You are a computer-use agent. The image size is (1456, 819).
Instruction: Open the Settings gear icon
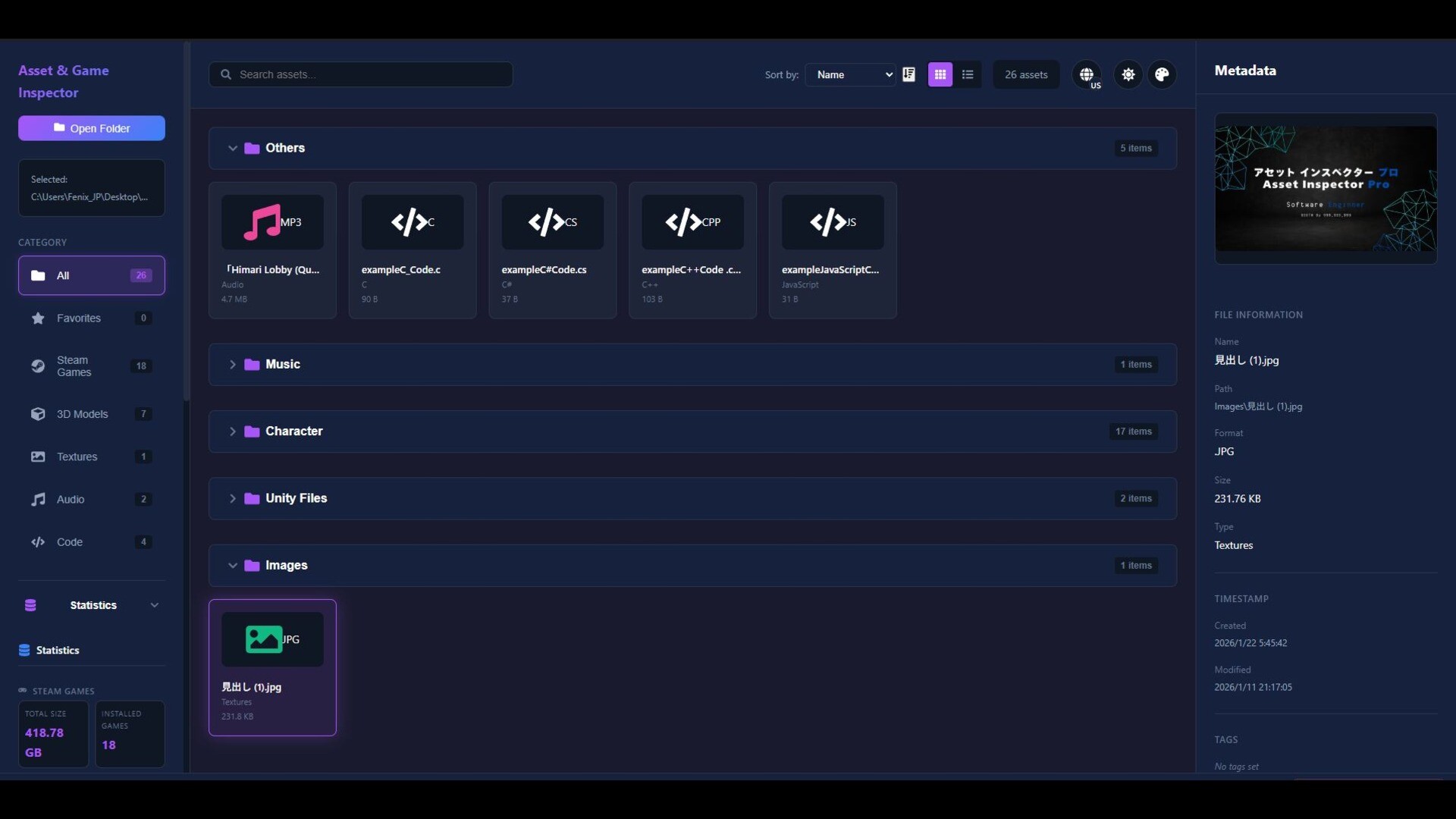tap(1128, 74)
